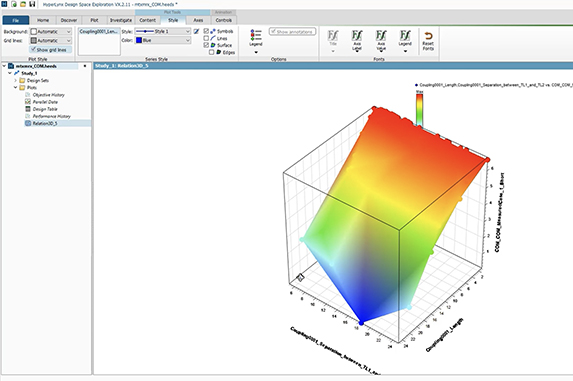Click the color scale bar above plot
The height and width of the screenshot is (381, 573).
click(x=420, y=110)
